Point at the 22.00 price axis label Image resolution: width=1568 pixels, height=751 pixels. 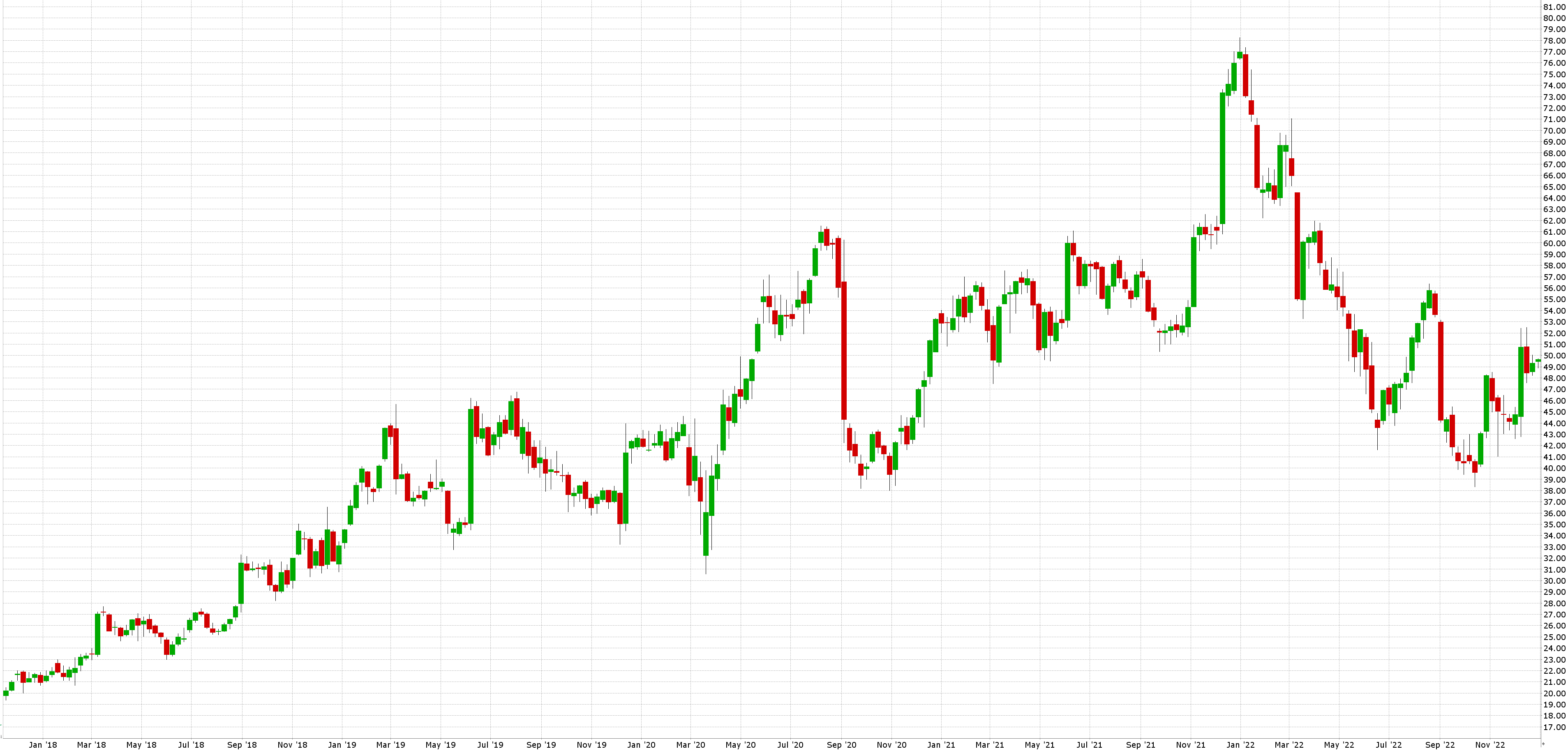[1554, 671]
